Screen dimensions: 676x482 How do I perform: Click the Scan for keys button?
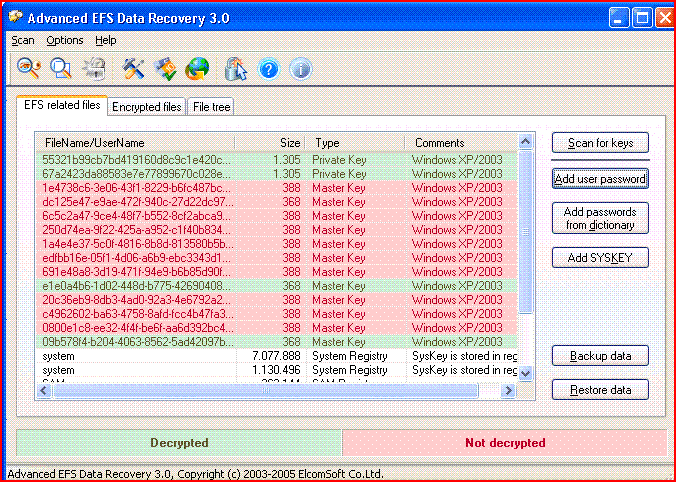click(x=600, y=143)
